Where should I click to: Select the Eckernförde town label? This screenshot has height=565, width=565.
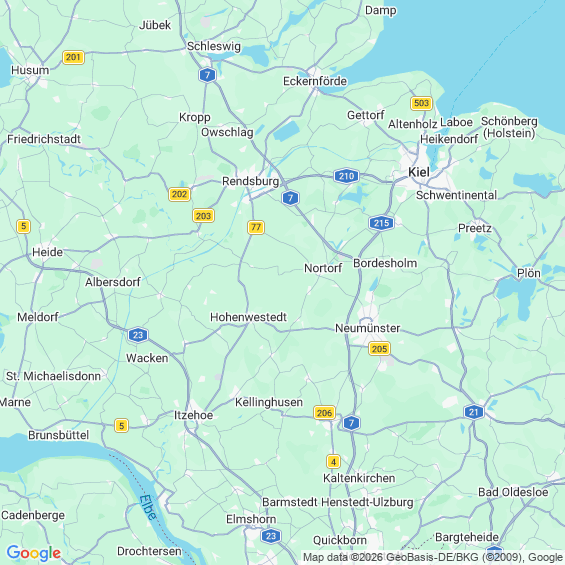(x=315, y=81)
